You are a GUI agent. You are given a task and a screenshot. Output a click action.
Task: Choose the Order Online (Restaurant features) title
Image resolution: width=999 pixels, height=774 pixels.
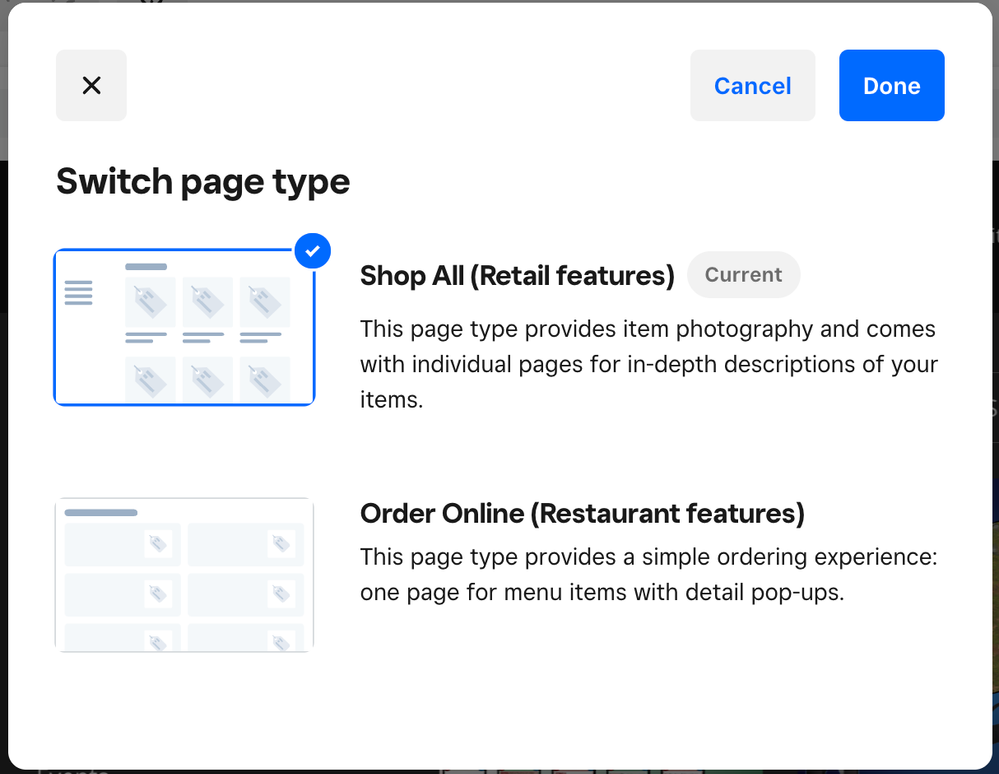click(582, 513)
